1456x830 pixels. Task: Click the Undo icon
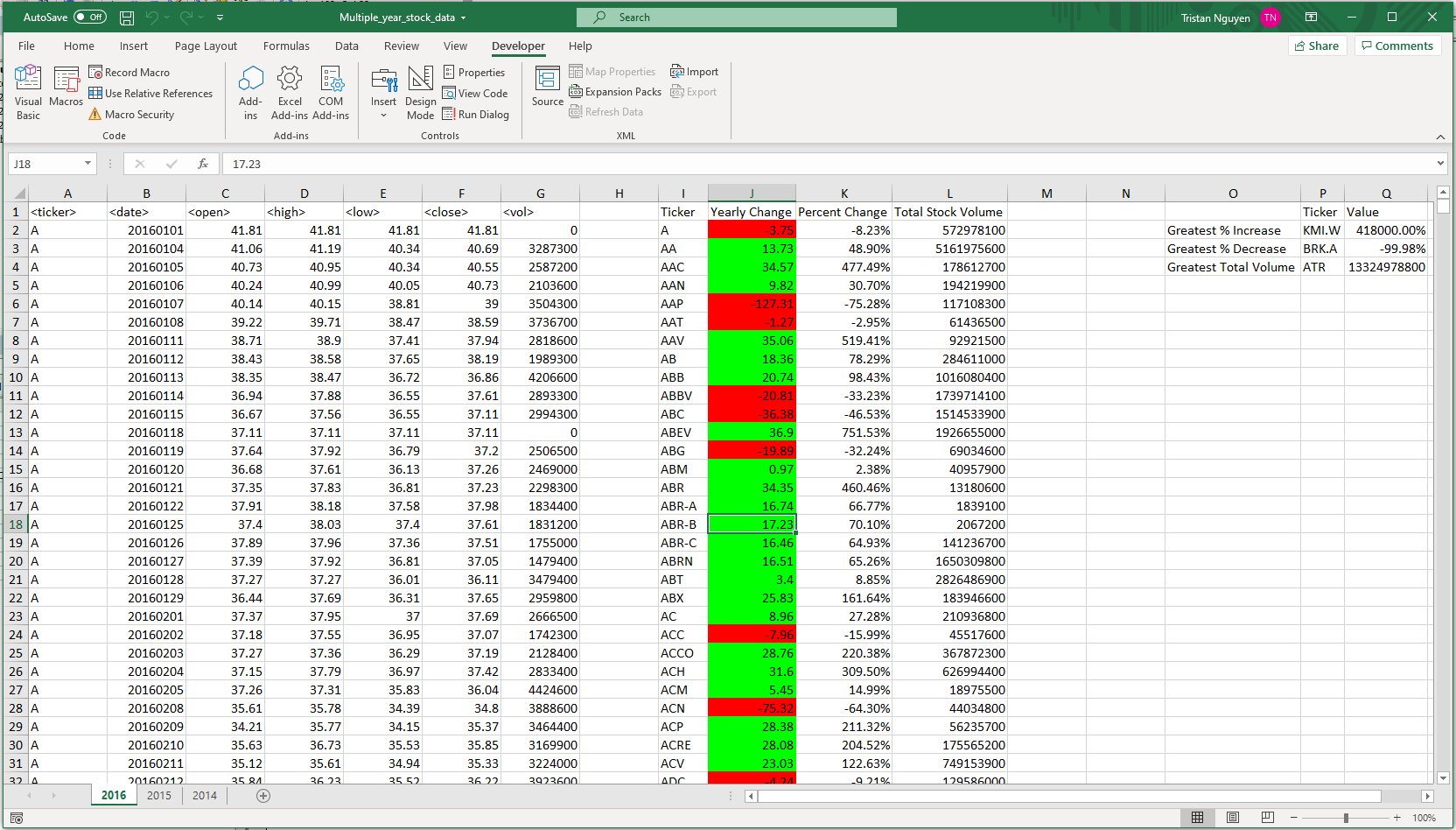153,18
